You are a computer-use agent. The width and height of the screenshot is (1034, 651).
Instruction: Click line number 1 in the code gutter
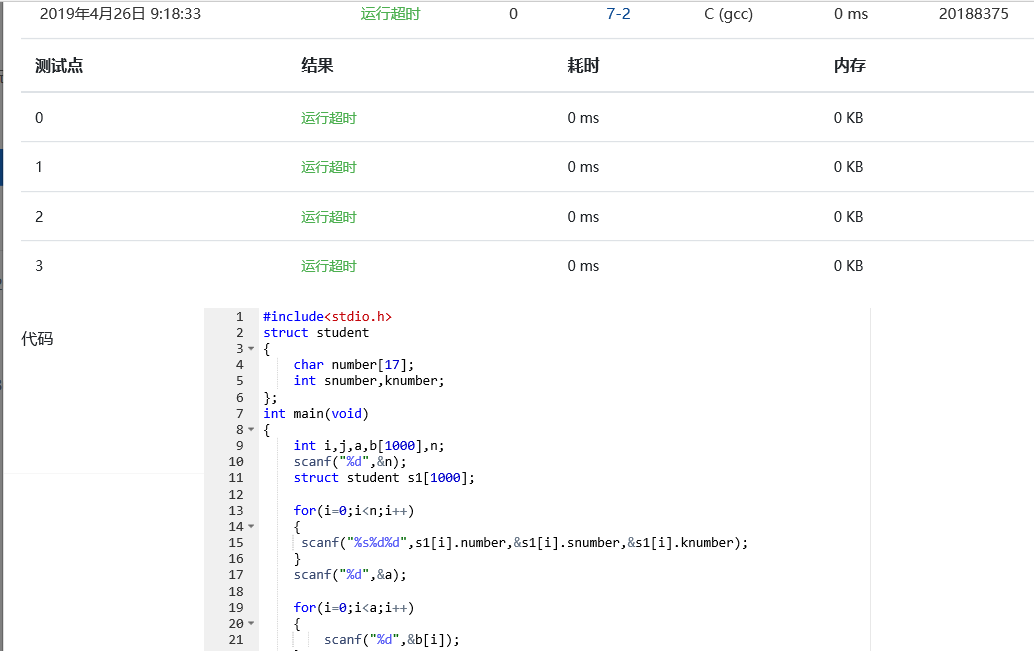pyautogui.click(x=239, y=317)
